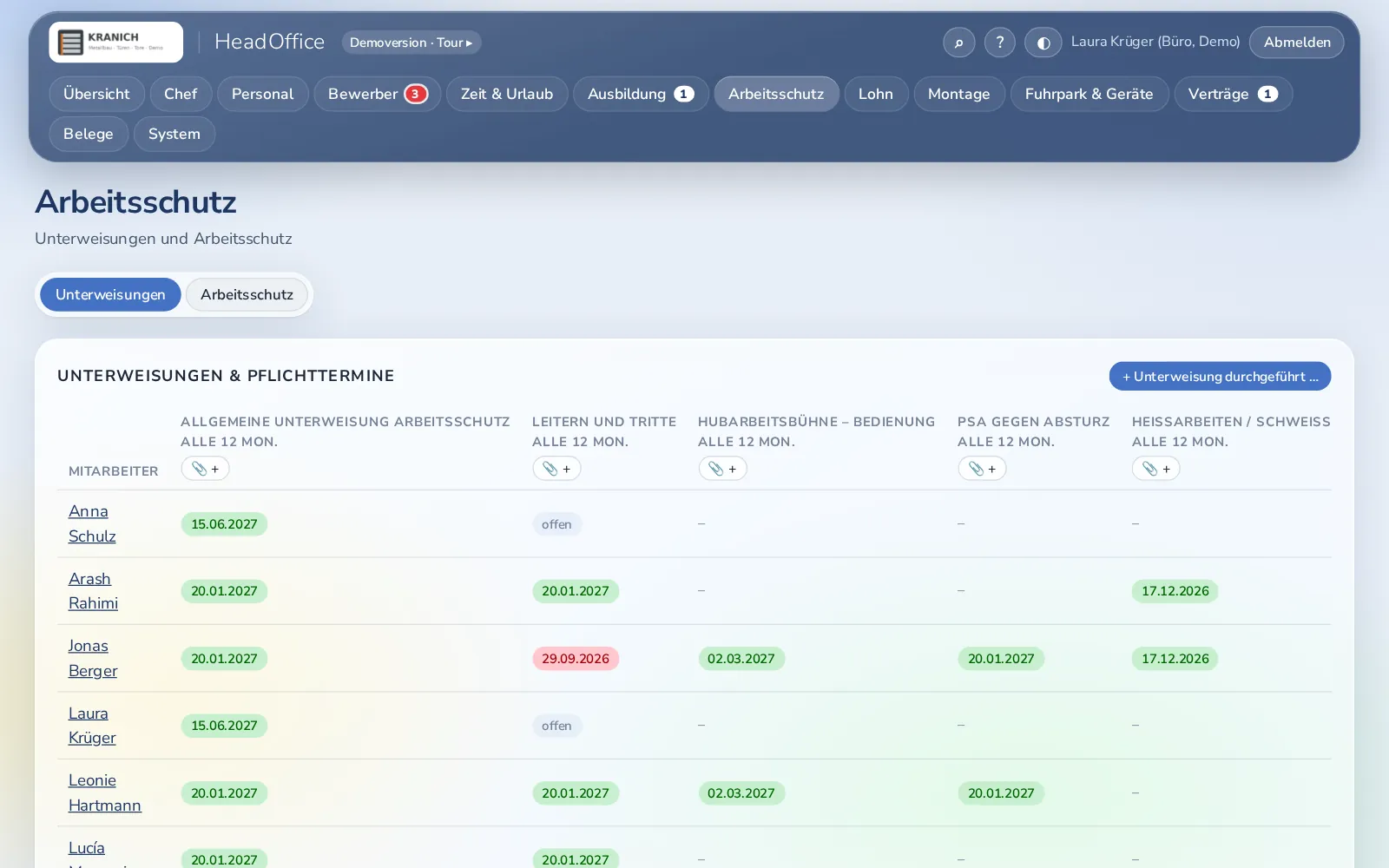Viewport: 1389px width, 868px height.
Task: Switch to Arbeitsschutz sub-tab
Action: click(x=247, y=294)
